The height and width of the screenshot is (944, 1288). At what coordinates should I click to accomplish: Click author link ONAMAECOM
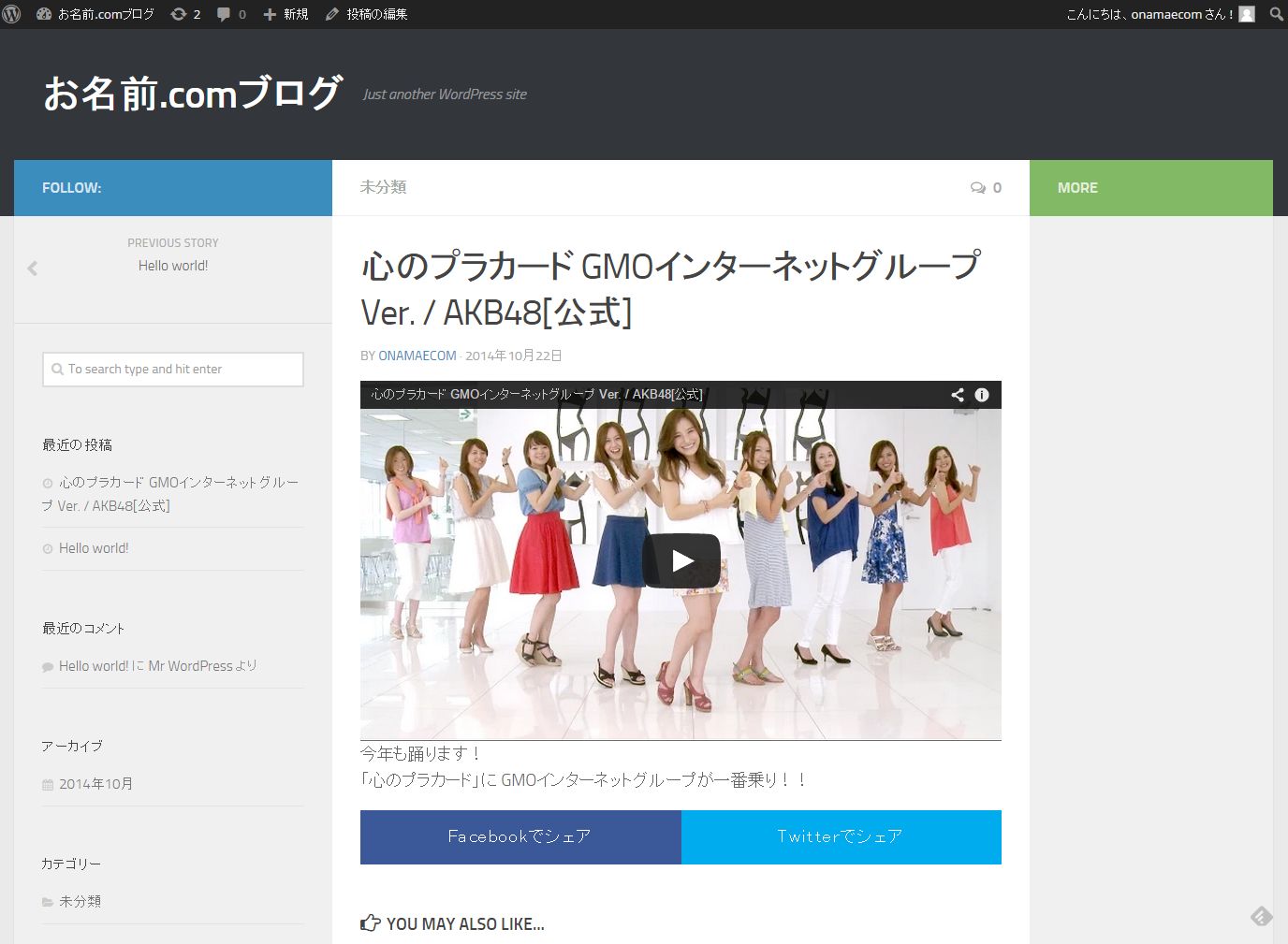(x=417, y=356)
